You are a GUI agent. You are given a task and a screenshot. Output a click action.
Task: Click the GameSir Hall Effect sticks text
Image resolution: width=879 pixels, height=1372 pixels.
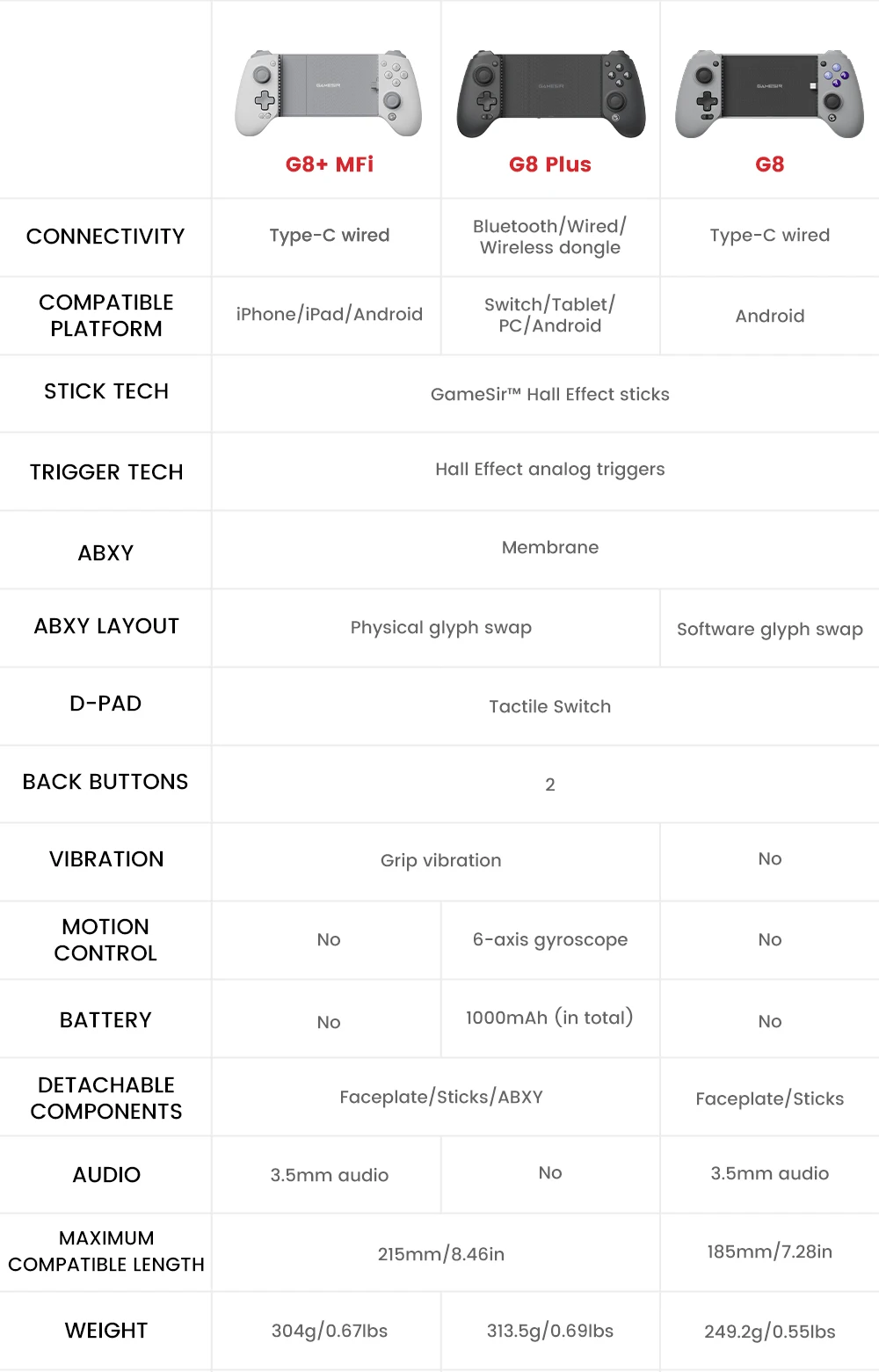coord(550,394)
